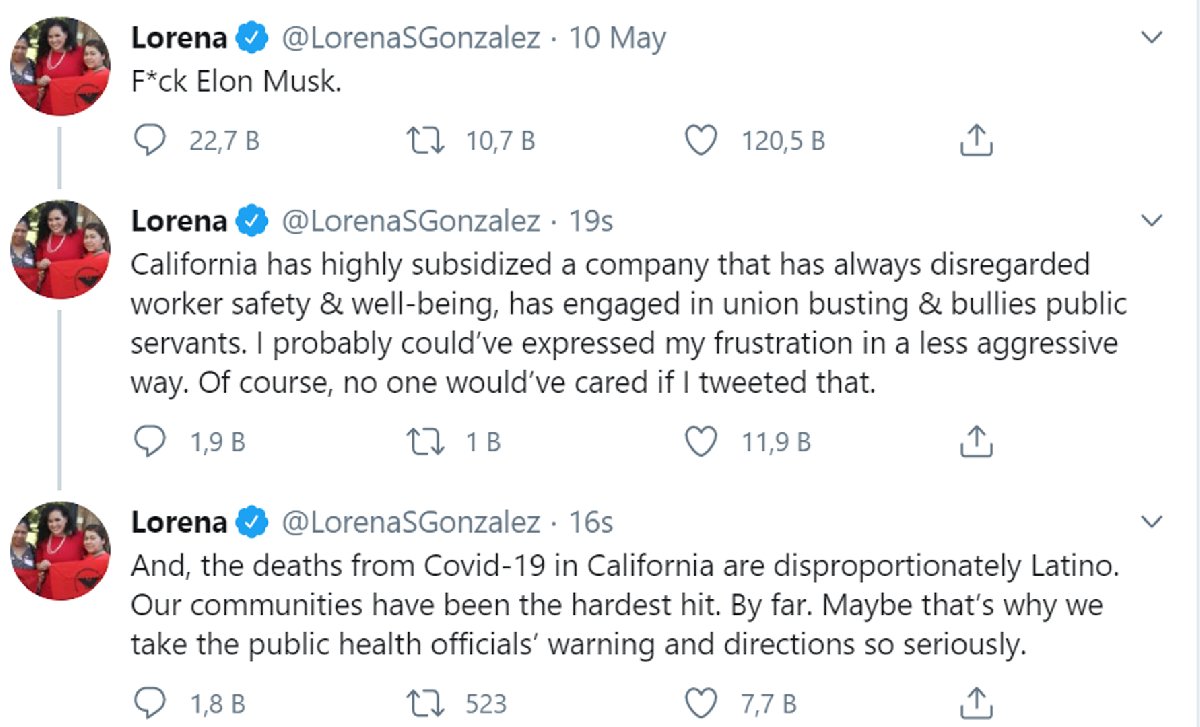
Task: Open Lorena's avatar on the first tweet
Action: pyautogui.click(x=59, y=65)
